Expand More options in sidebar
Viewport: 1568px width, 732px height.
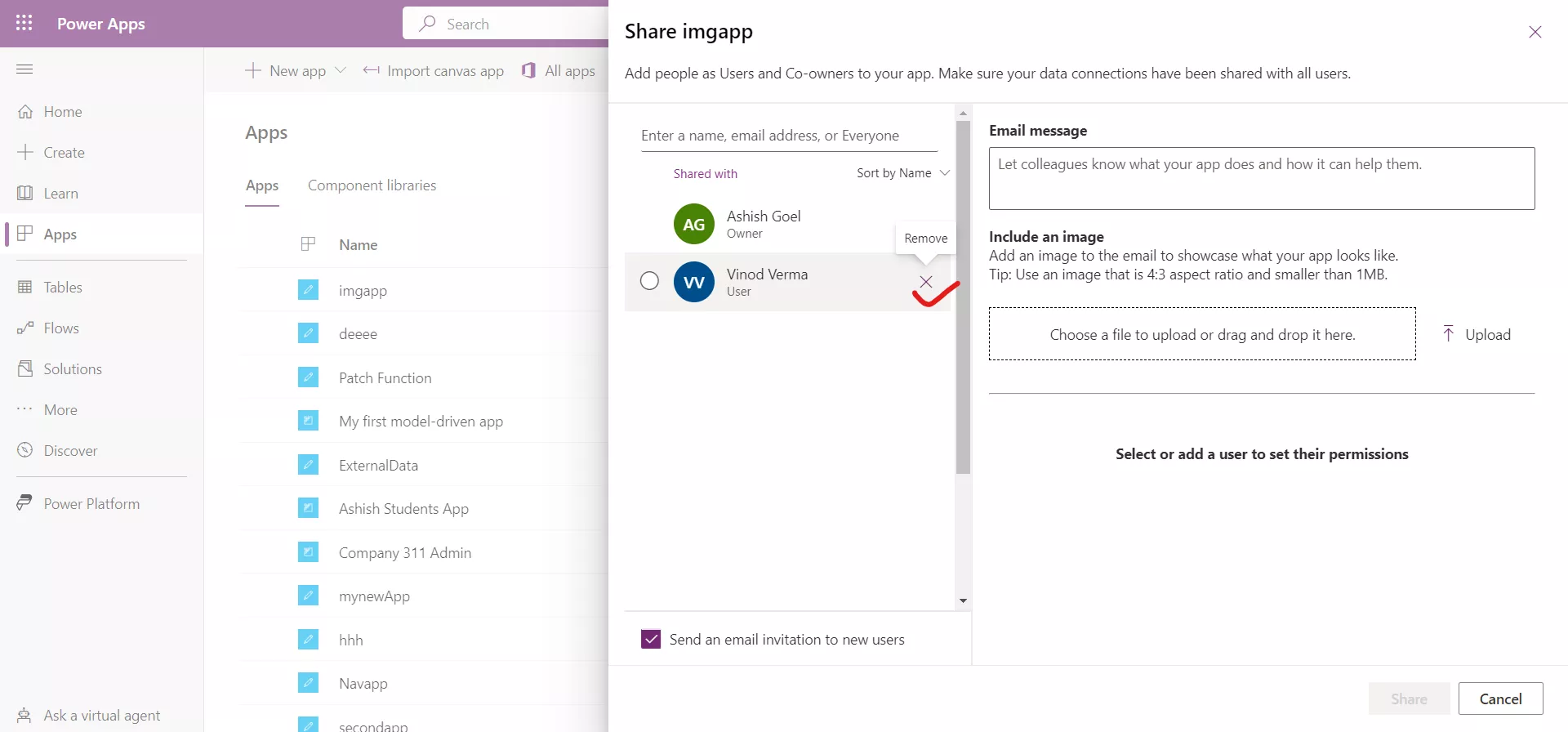60,410
